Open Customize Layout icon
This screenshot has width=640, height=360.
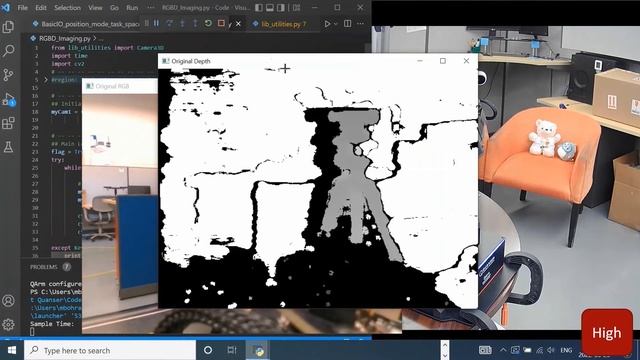[296, 7]
